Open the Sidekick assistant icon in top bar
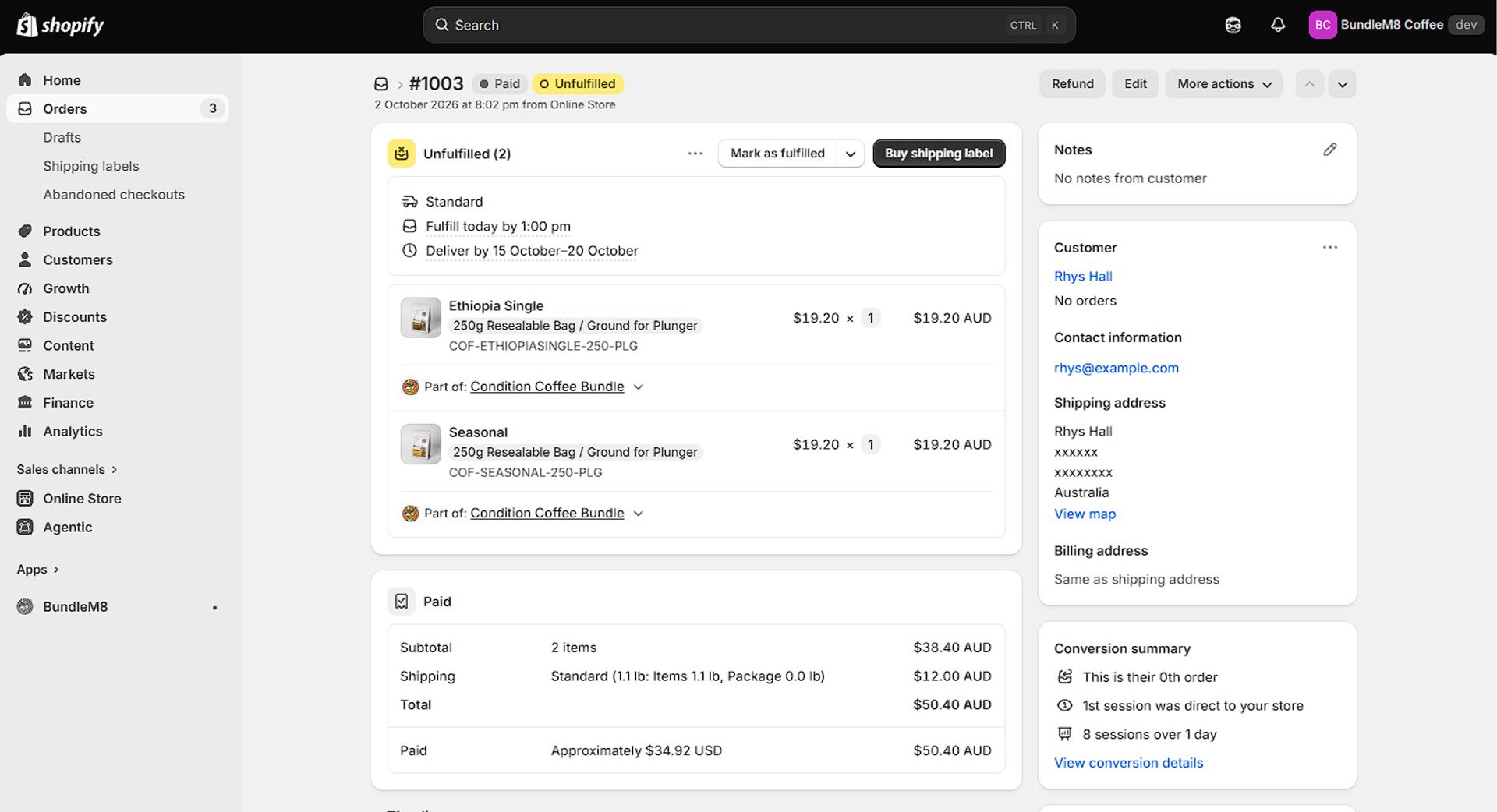 (x=1233, y=25)
